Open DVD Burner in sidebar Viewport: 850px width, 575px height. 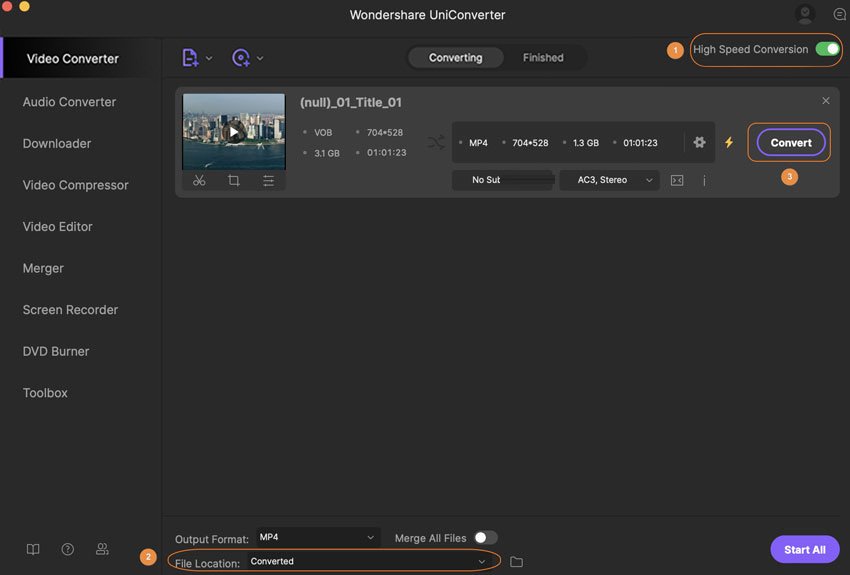[56, 351]
